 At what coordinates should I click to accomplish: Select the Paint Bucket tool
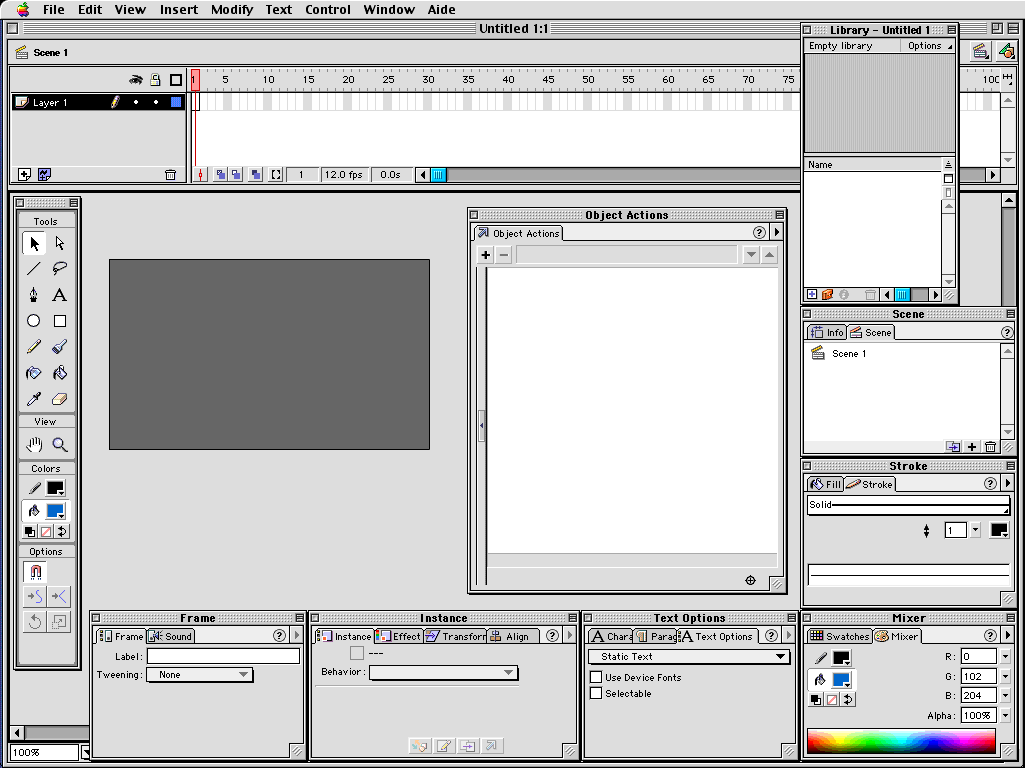pos(60,373)
